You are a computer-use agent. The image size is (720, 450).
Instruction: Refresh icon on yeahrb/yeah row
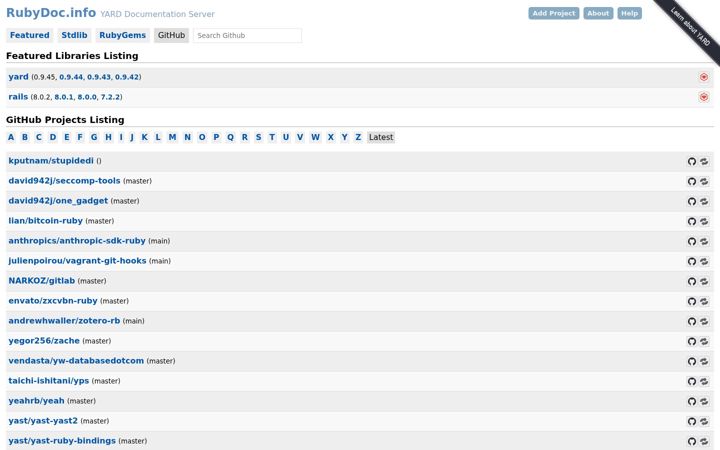click(x=704, y=401)
